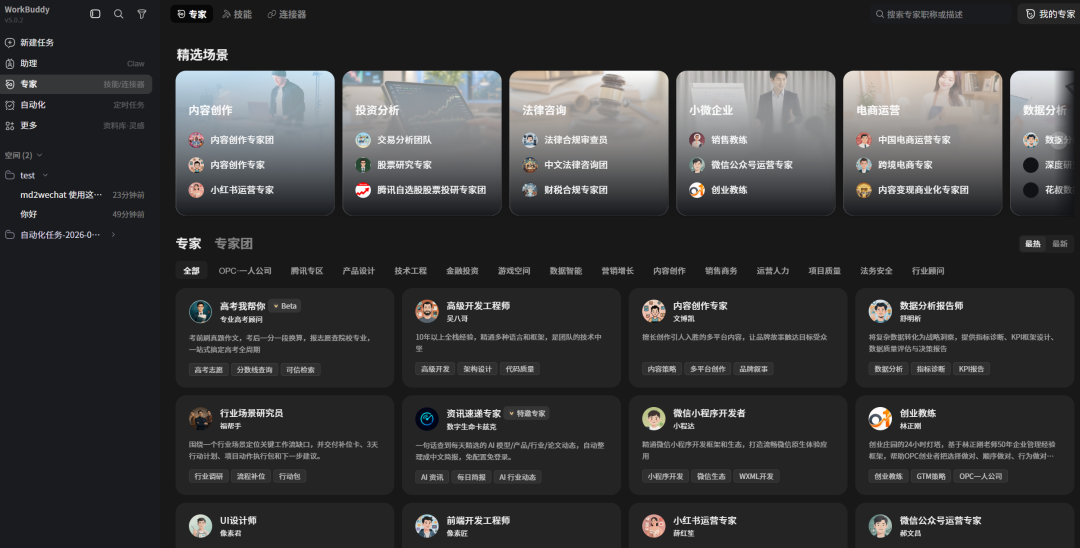Click the filter icon in sidebar header

coord(142,14)
